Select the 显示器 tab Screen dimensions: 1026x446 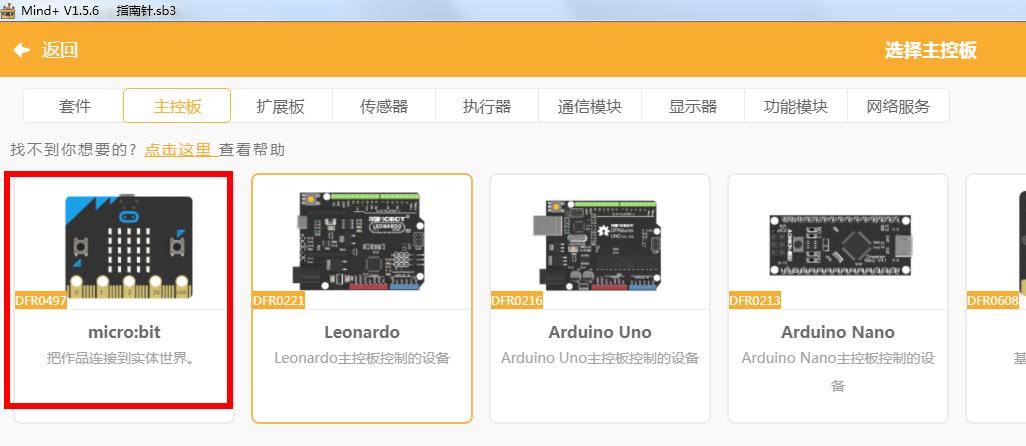(x=693, y=106)
